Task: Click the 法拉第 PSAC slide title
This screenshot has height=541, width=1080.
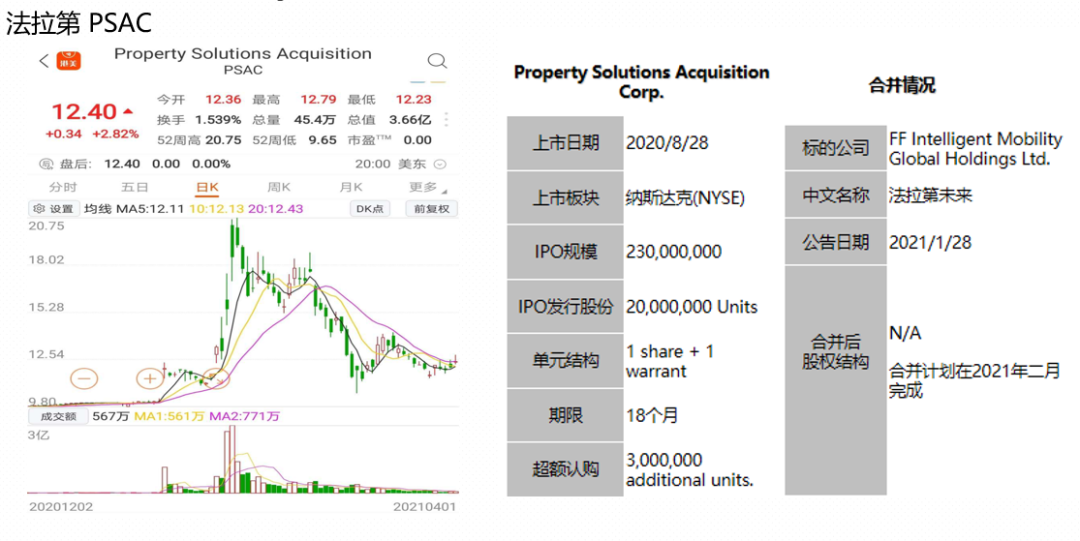Action: 79,23
